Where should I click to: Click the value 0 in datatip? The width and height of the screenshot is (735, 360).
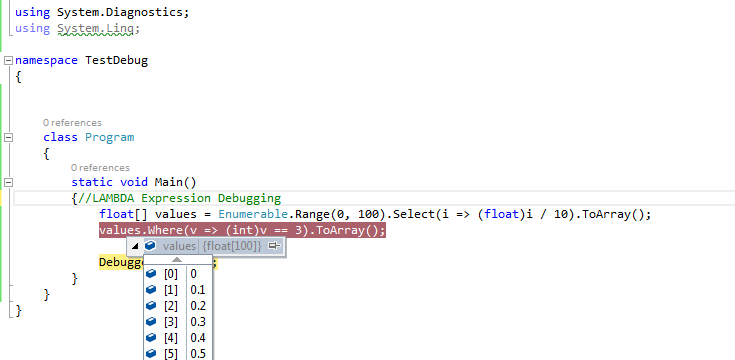[x=194, y=274]
